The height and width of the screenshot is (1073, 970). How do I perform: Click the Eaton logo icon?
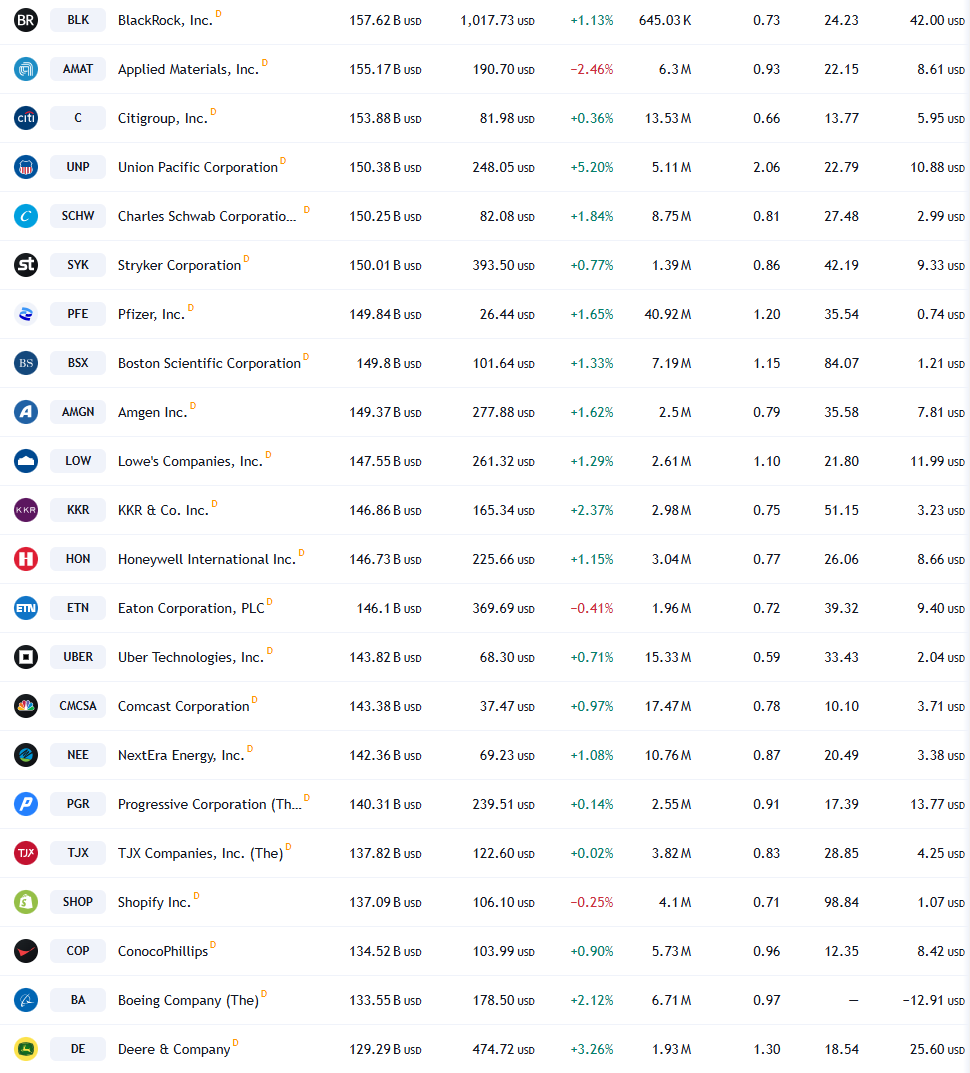(26, 608)
